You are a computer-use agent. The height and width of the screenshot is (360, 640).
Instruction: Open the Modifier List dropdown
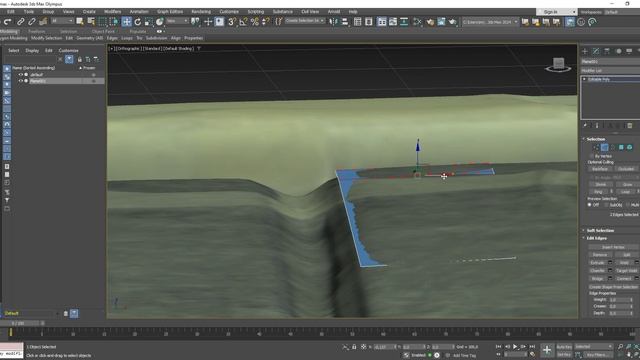[610, 71]
